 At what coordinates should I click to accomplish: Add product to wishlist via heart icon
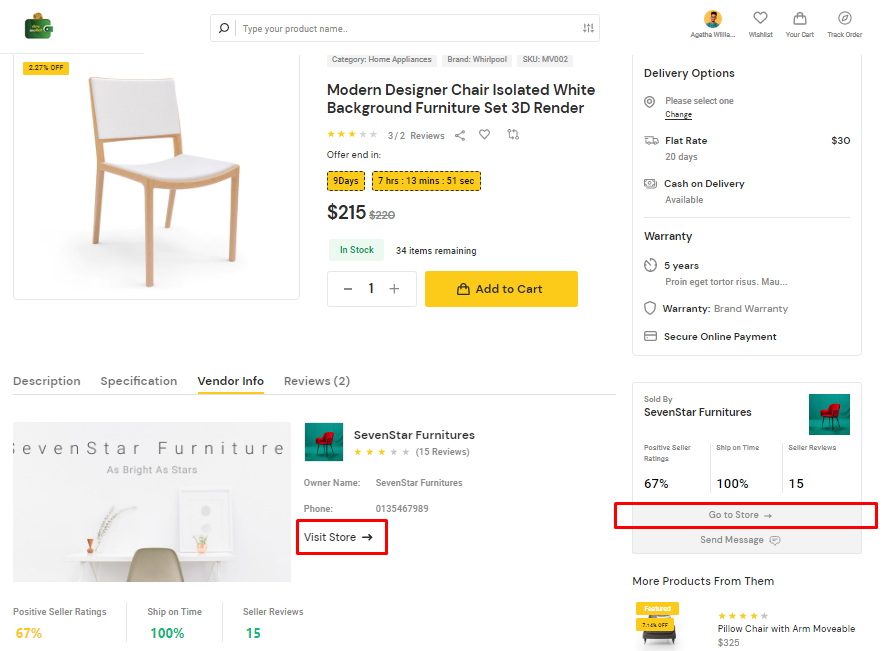pyautogui.click(x=484, y=134)
